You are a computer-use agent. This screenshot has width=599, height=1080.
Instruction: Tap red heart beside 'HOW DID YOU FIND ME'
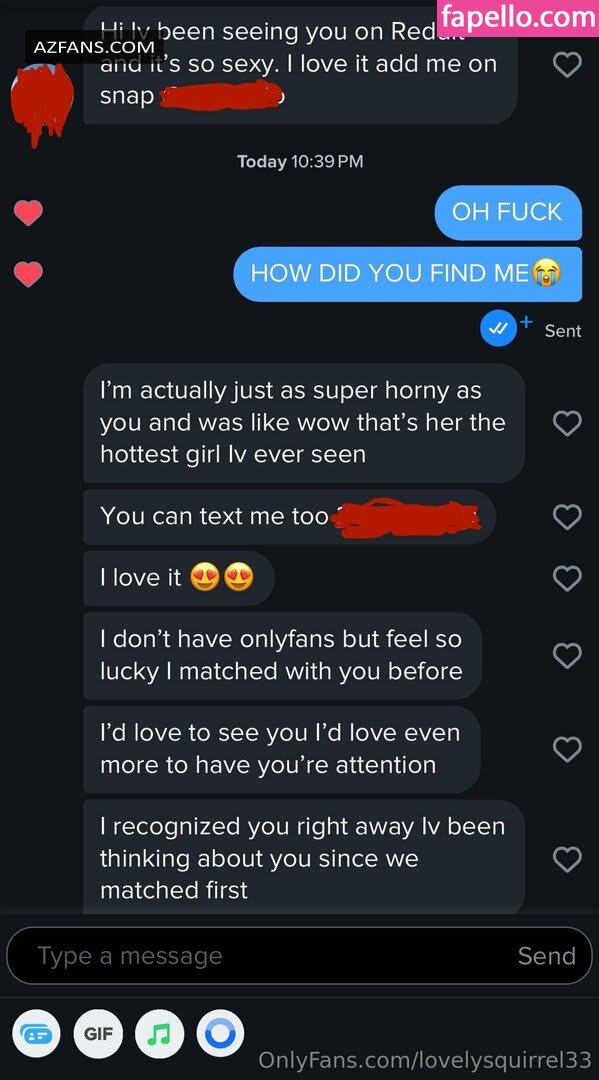[x=28, y=275]
